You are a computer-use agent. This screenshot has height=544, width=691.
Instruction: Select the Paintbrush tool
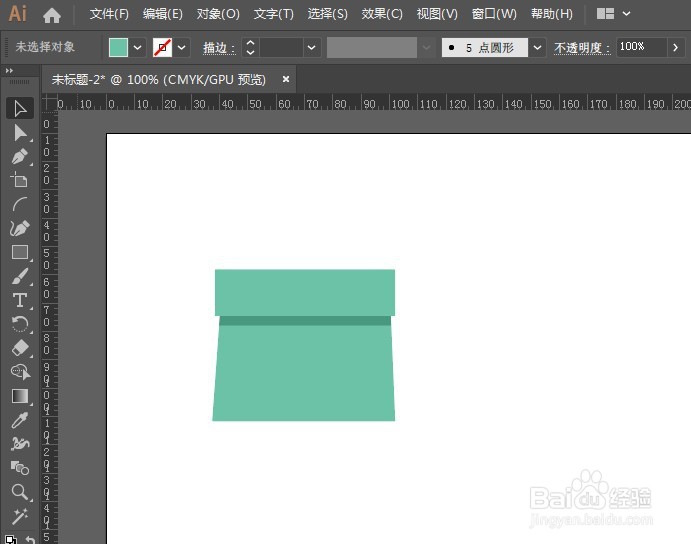[x=20, y=276]
